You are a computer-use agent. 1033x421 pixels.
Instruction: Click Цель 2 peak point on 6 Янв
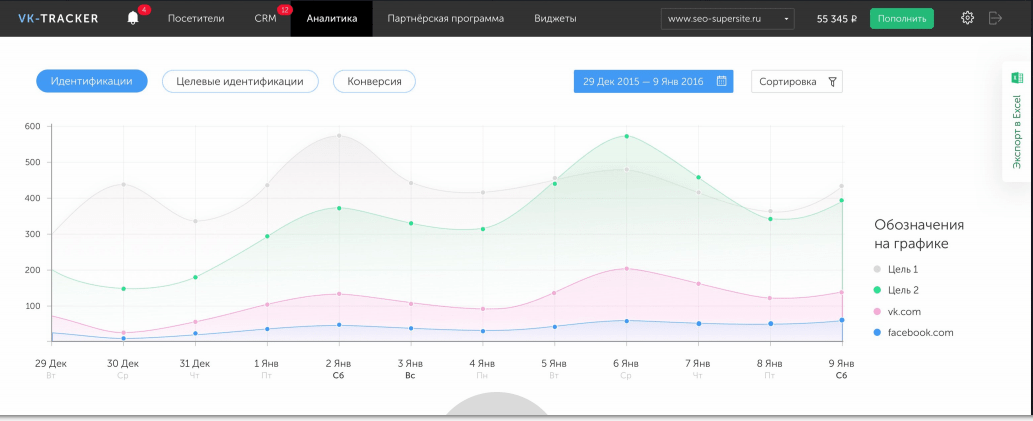[626, 136]
